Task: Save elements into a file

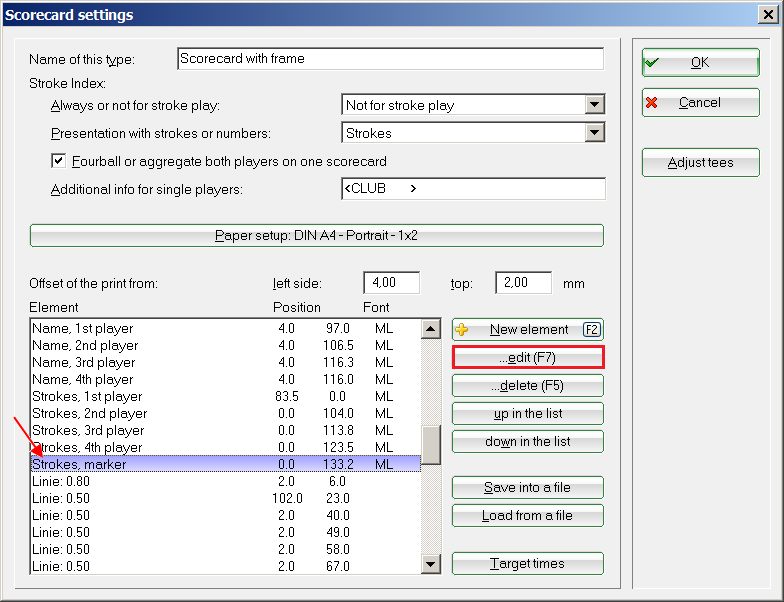Action: (527, 487)
